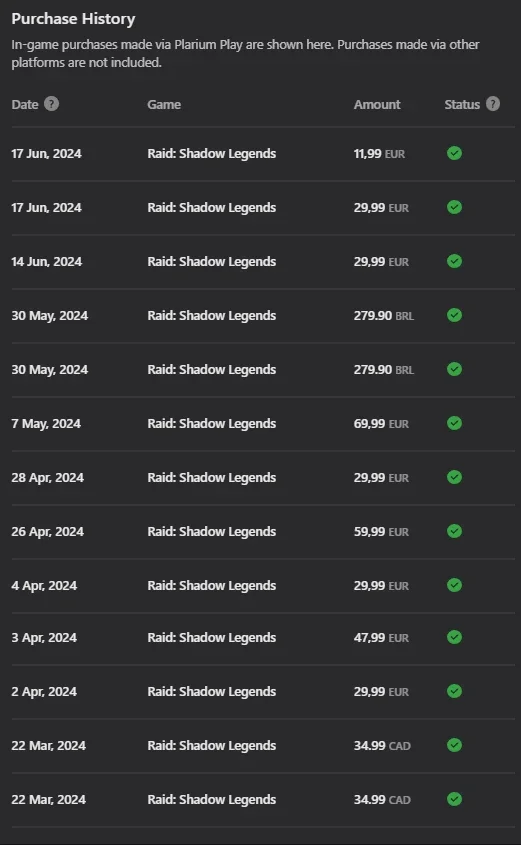Click the Game column header
This screenshot has height=845, width=521.
coord(164,105)
